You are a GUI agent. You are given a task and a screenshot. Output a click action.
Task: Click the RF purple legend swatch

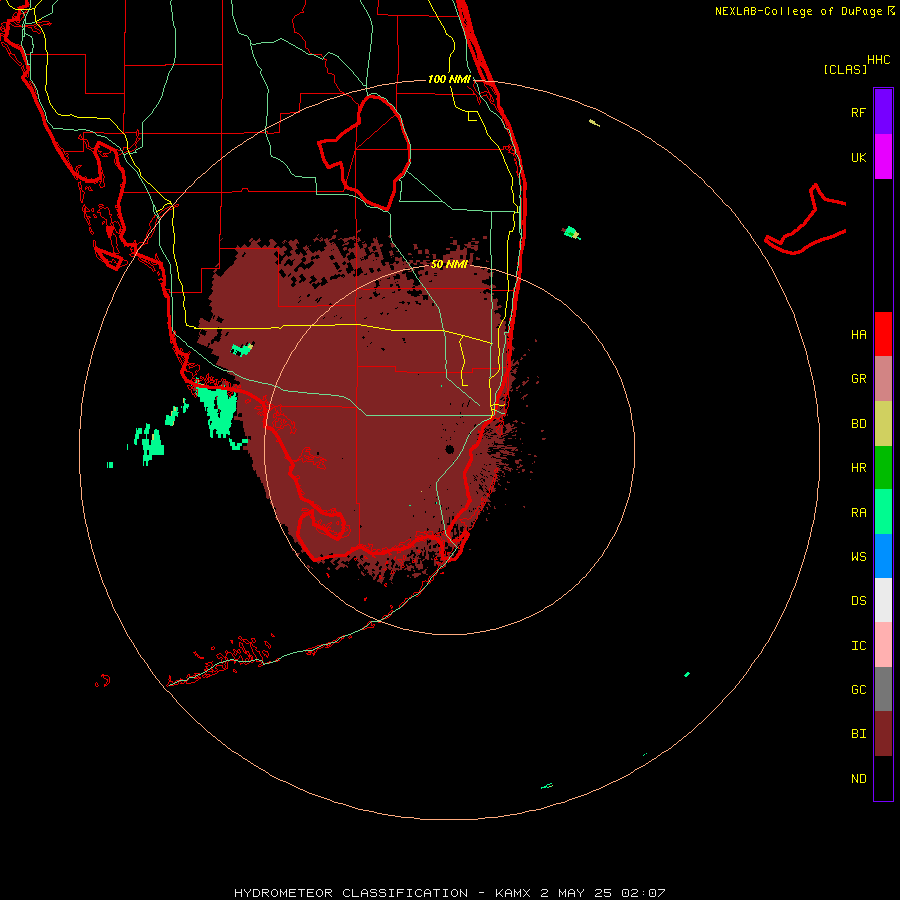(883, 111)
